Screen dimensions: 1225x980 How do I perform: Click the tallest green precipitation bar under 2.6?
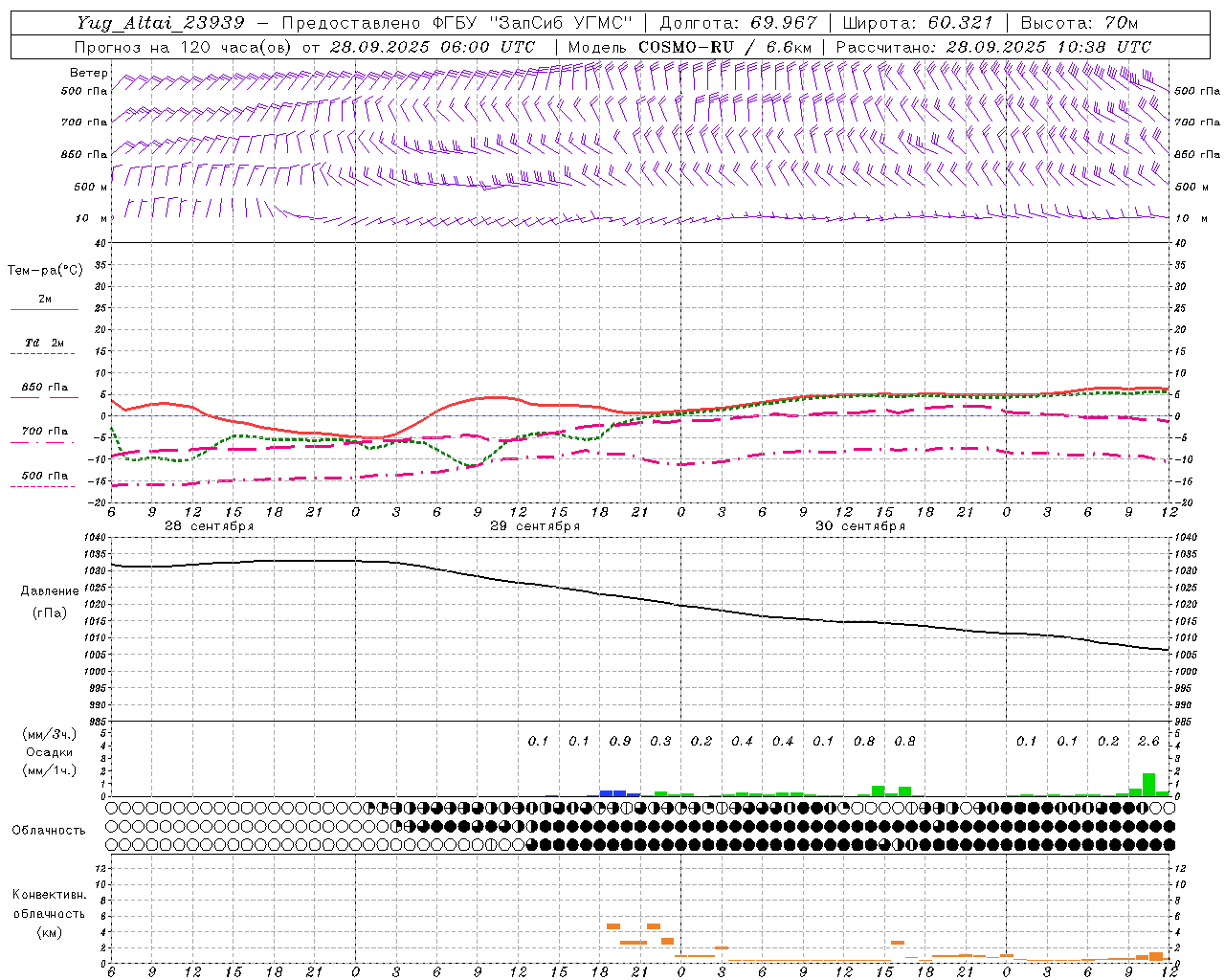pos(1148,785)
